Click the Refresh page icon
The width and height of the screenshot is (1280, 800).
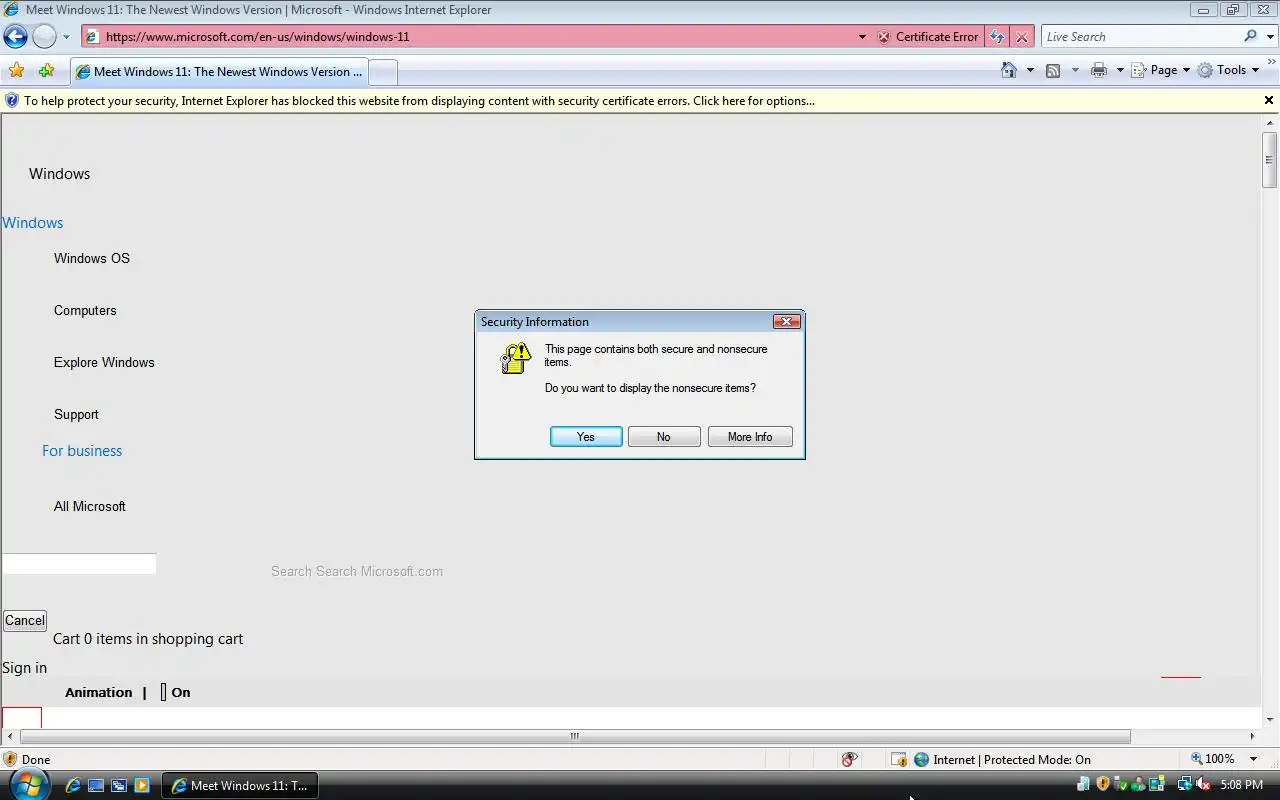(x=997, y=37)
